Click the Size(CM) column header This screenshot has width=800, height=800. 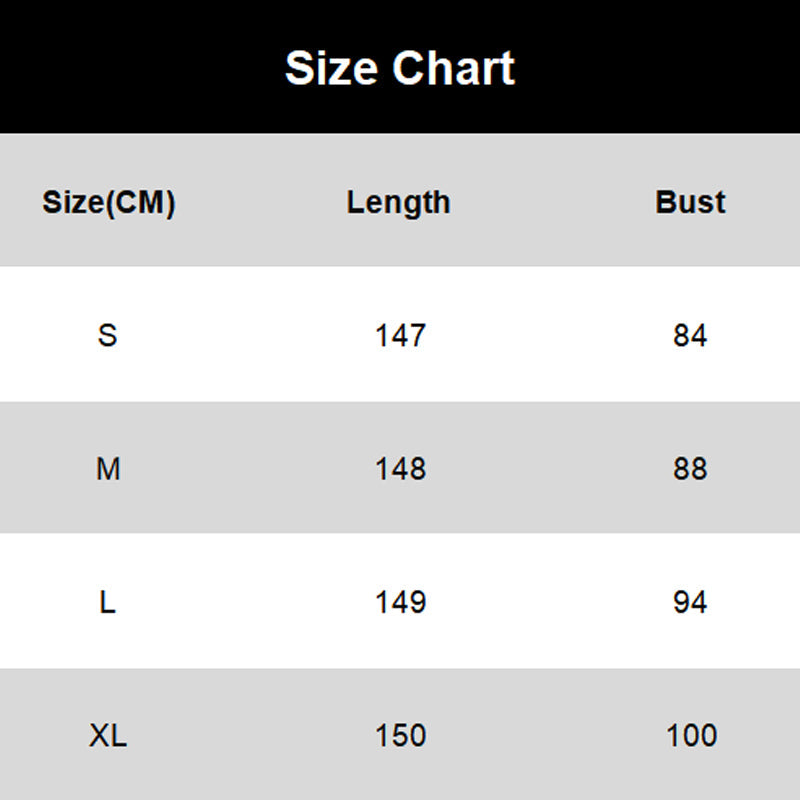coord(108,203)
